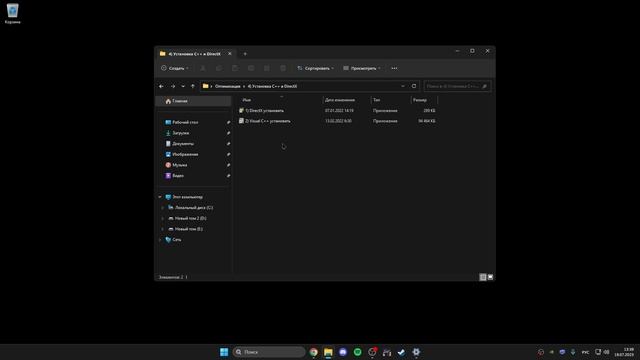Expand the Локальный диск (C:) node

pyautogui.click(x=162, y=208)
